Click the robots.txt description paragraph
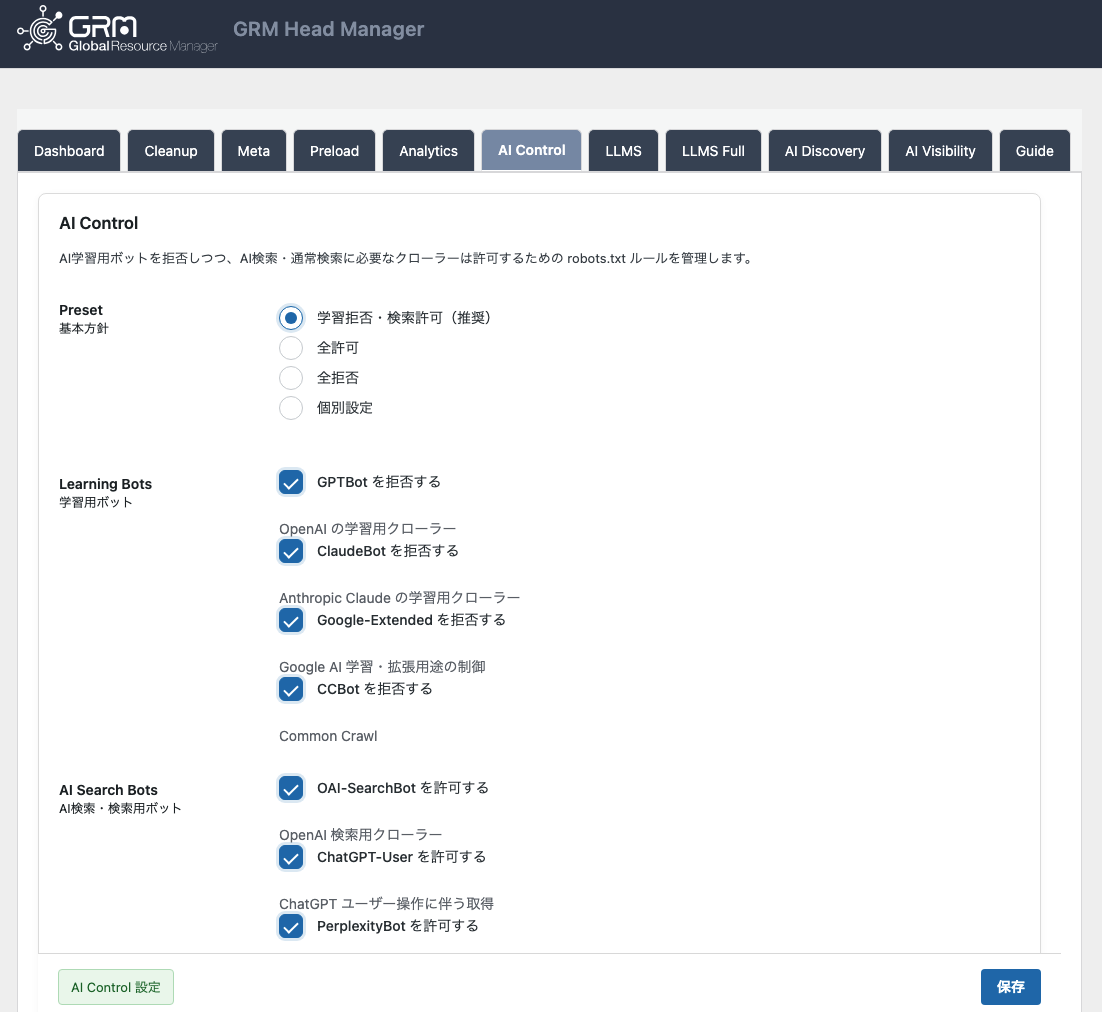 [x=406, y=258]
